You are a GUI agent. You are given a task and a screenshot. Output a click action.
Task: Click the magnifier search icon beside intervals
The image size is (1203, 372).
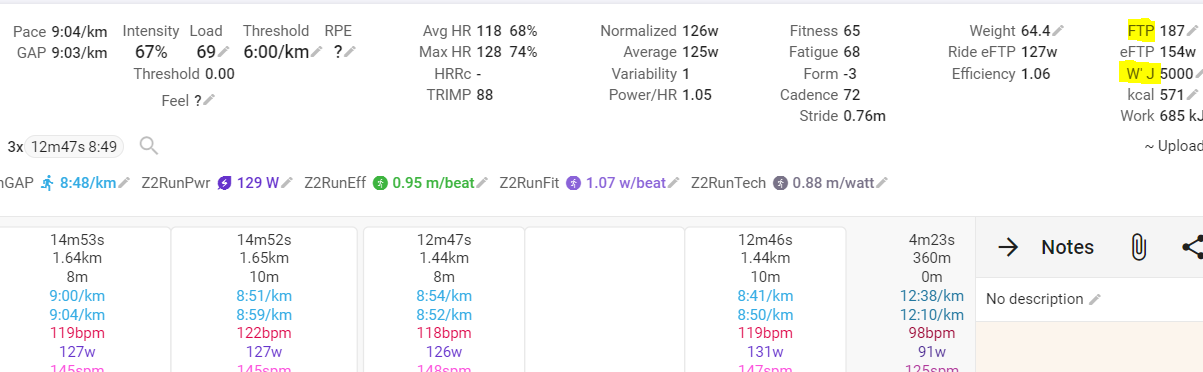click(x=149, y=146)
